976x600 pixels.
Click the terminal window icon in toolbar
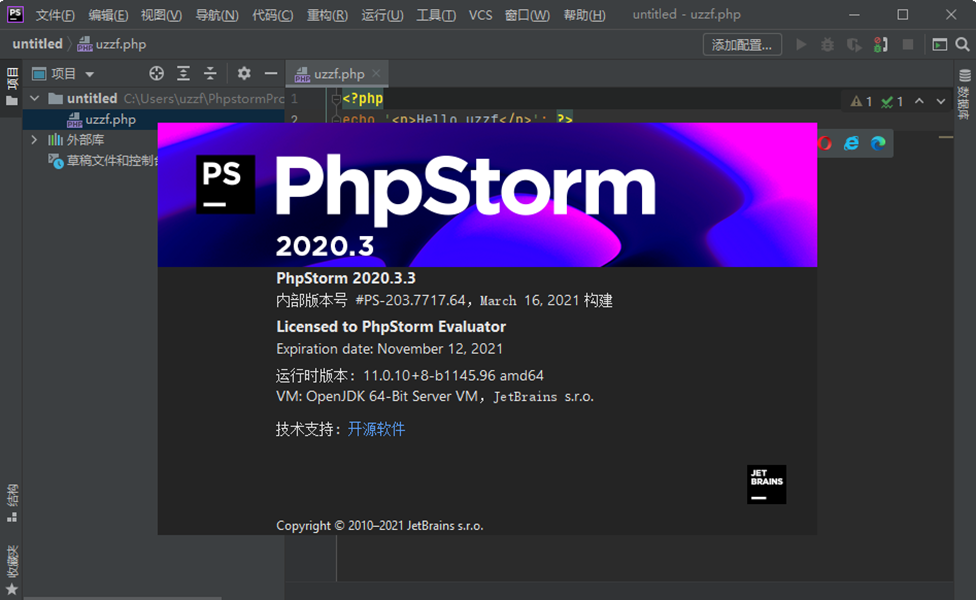[939, 45]
